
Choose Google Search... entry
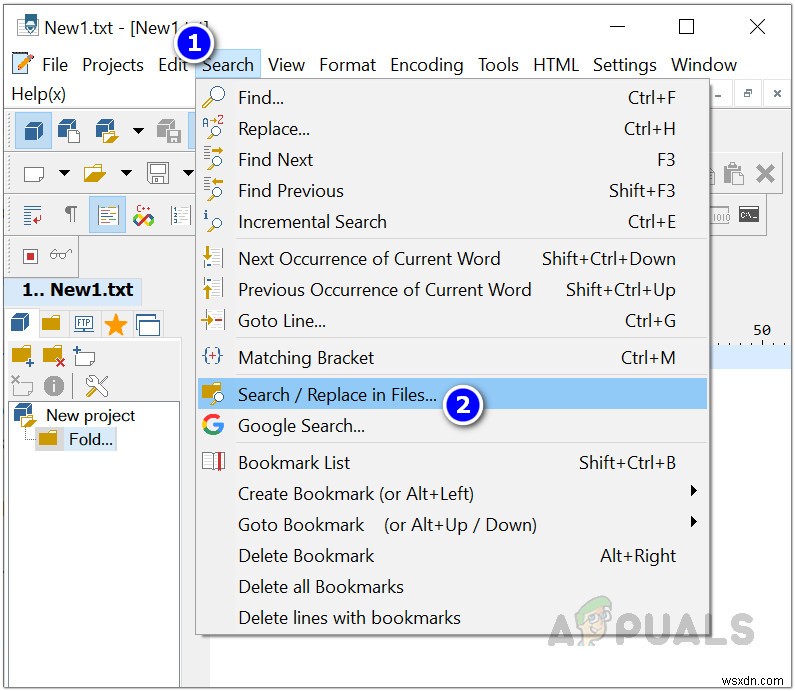click(452, 425)
